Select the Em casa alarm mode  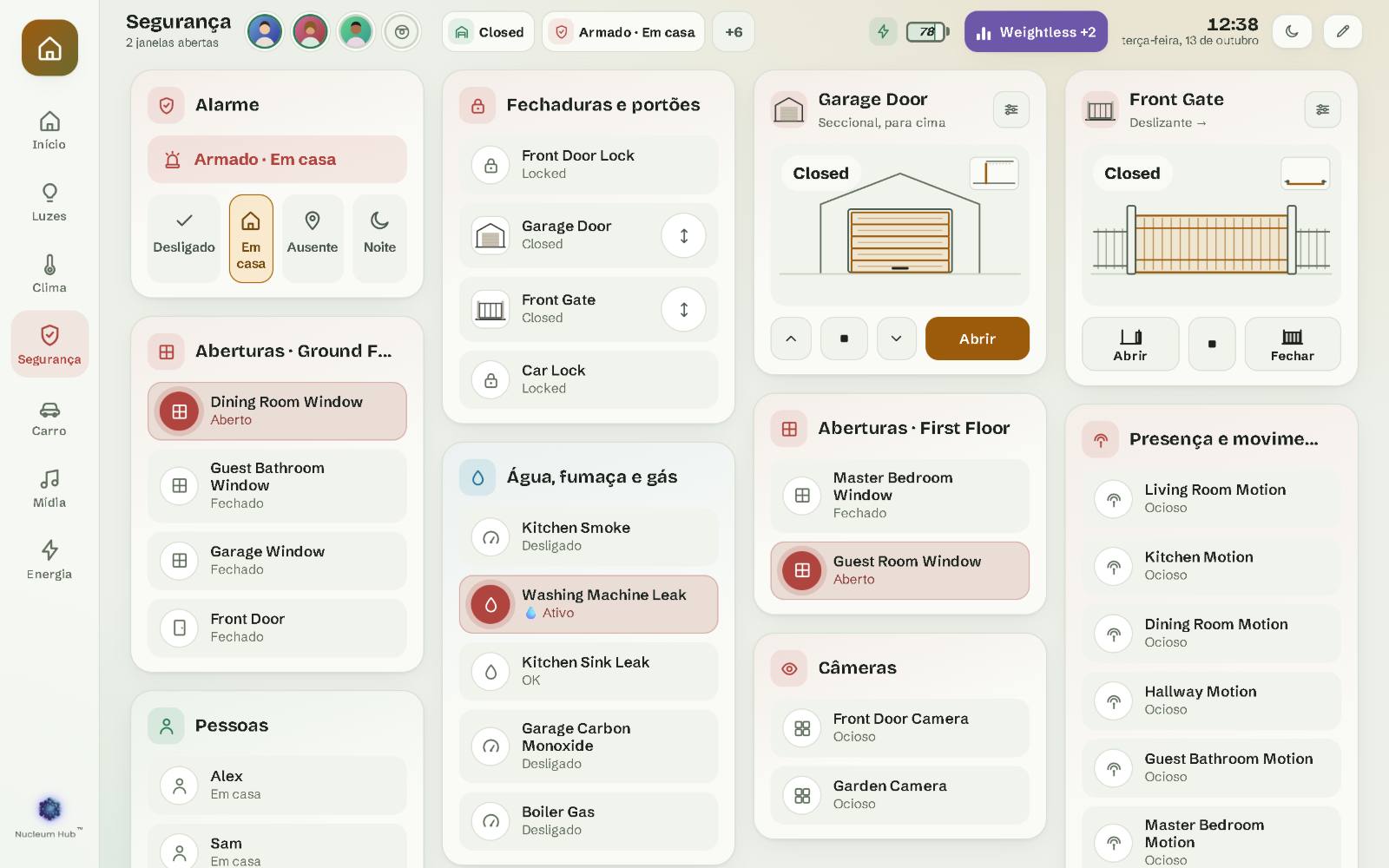coord(251,239)
